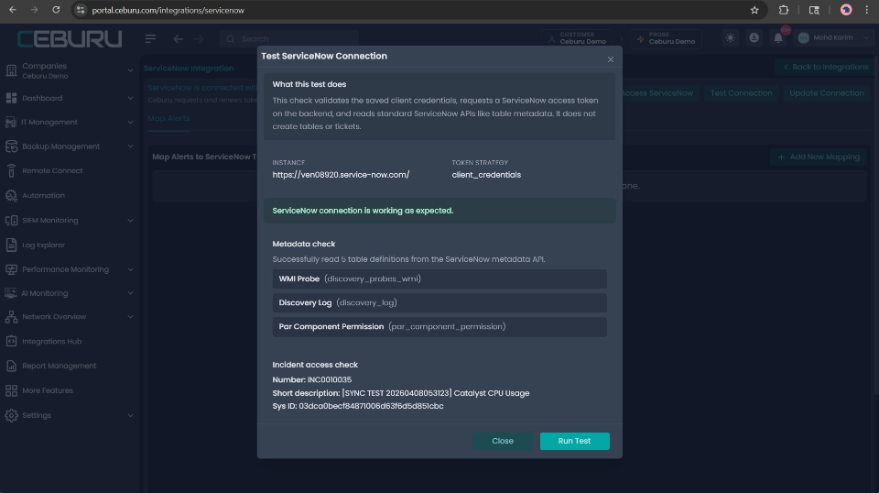Image resolution: width=879 pixels, height=493 pixels.
Task: Click the app forward arrow icon
Action: coord(198,39)
